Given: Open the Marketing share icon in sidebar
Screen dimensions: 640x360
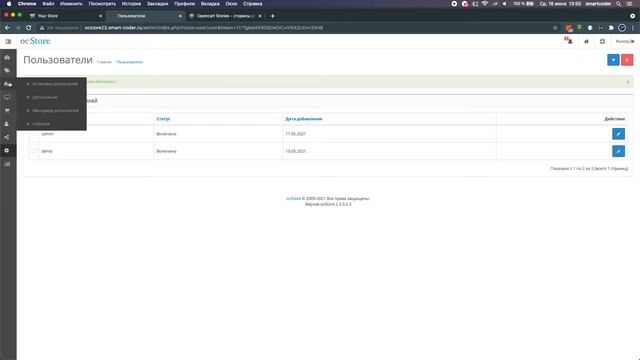Looking at the screenshot, I should (7, 137).
